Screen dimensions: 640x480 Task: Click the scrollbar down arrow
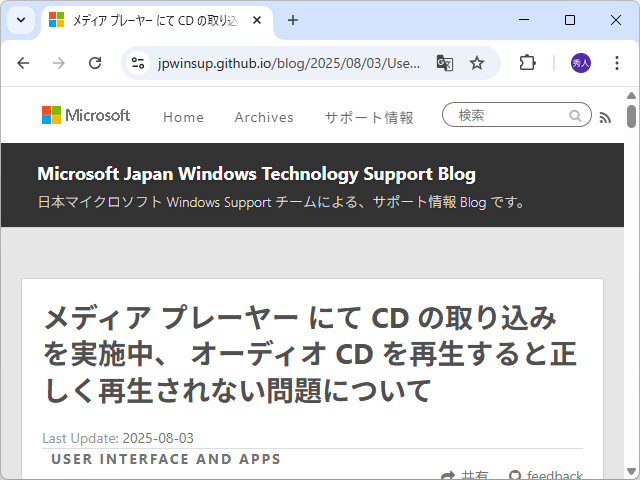point(631,471)
